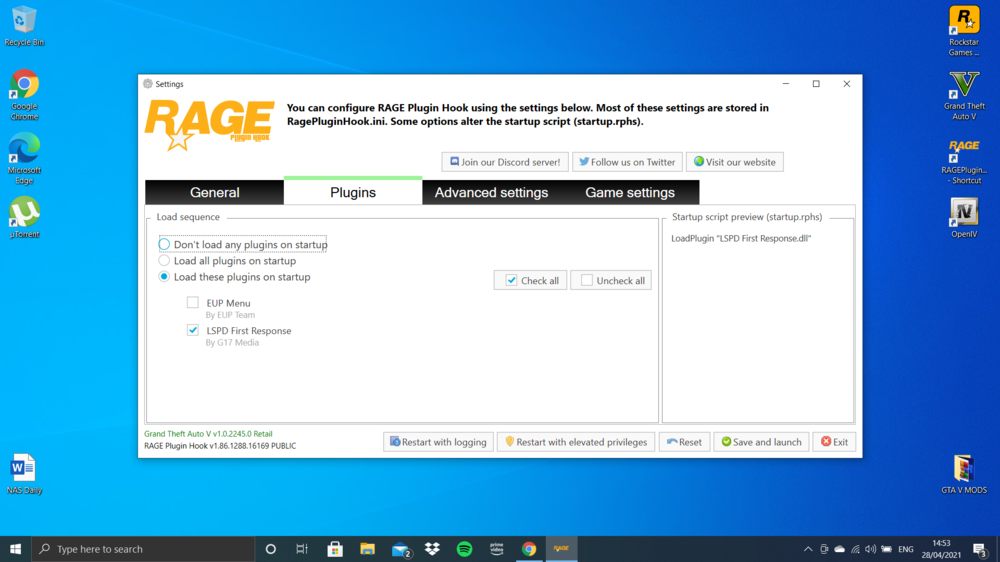Click Restart with elevated privileges
This screenshot has width=1000, height=562.
(x=576, y=441)
